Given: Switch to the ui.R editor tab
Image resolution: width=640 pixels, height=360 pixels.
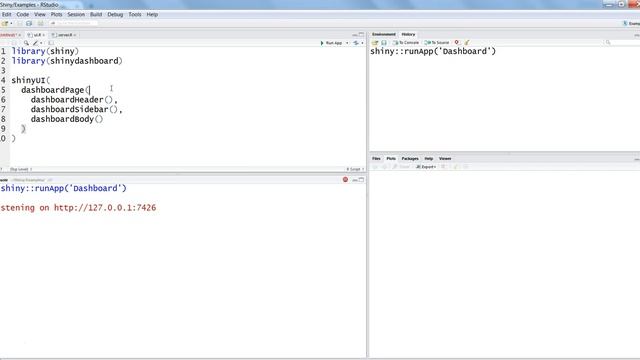Looking at the screenshot, I should [x=35, y=35].
